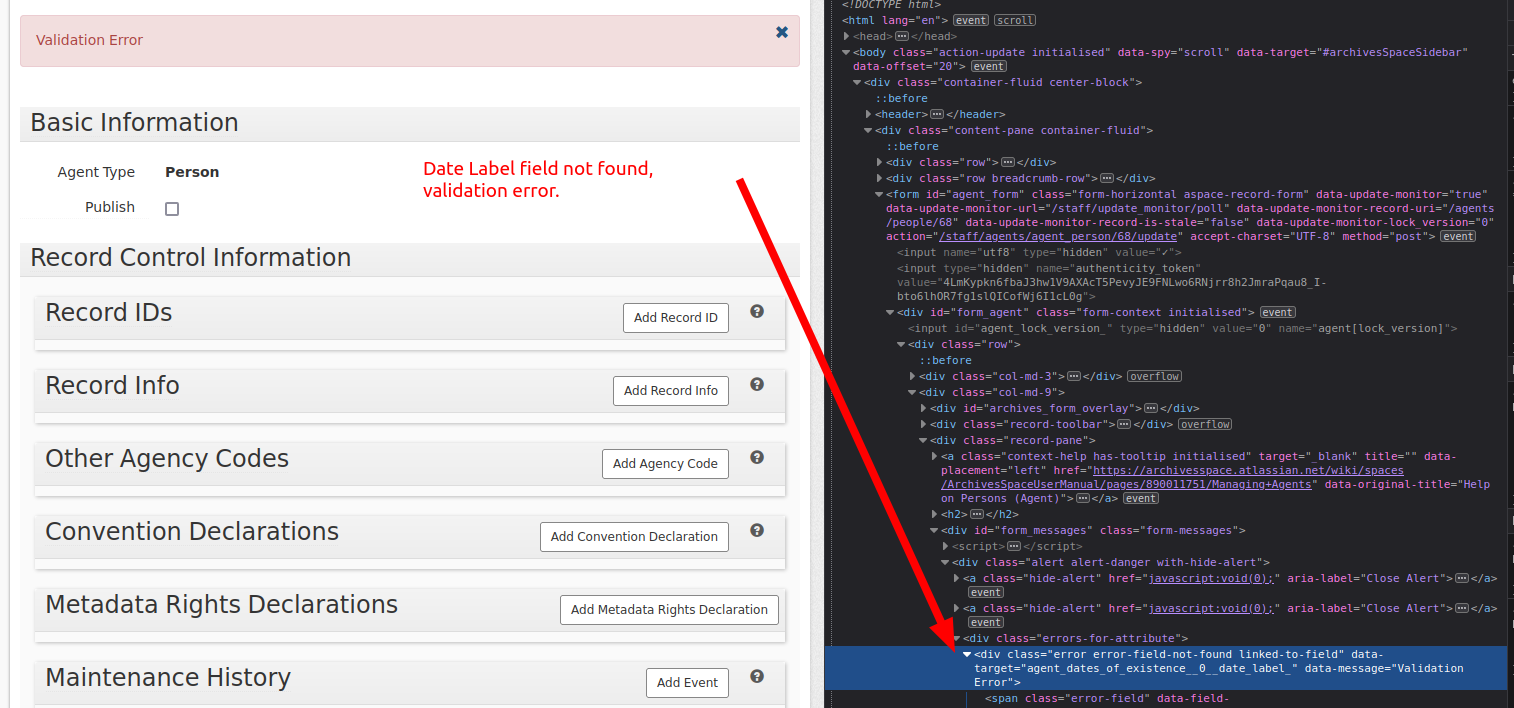Click the Basic Information heading
The image size is (1514, 708).
click(x=134, y=123)
